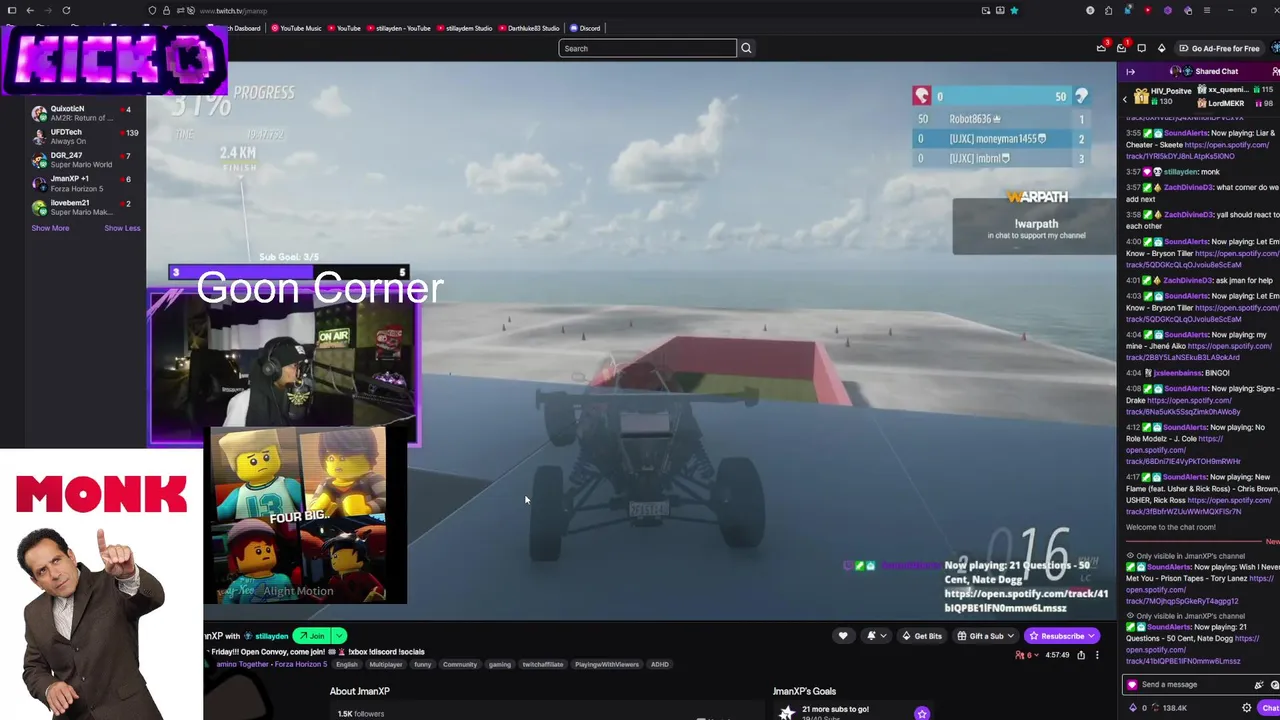Open the YouTube bookmark
The image size is (1280, 720).
[344, 28]
